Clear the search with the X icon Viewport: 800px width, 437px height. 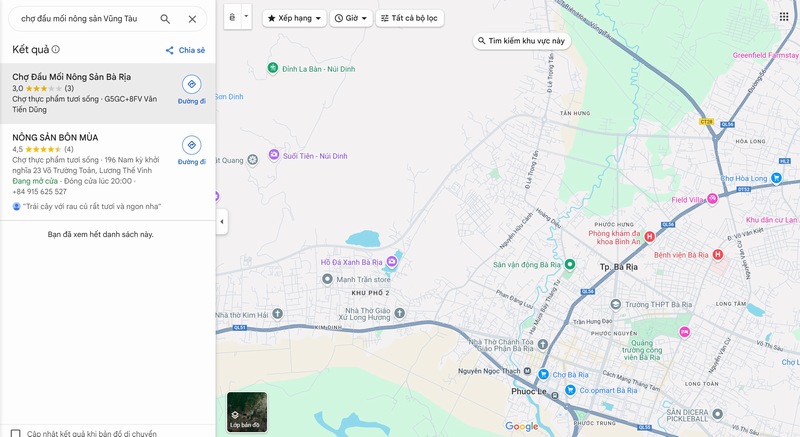192,19
